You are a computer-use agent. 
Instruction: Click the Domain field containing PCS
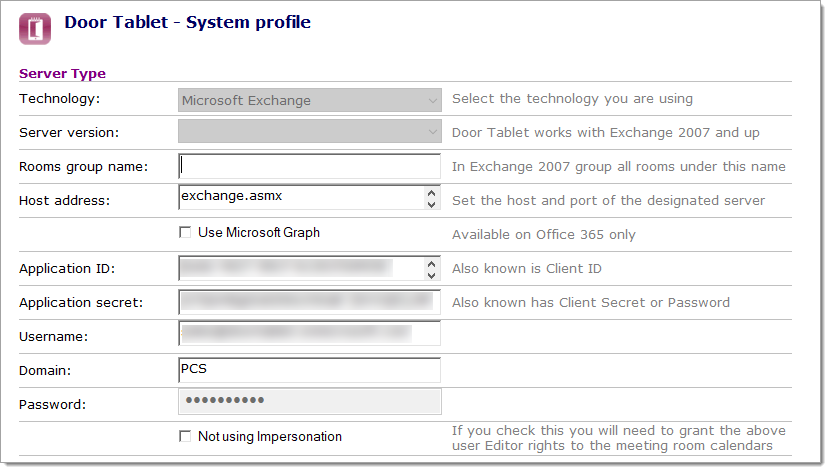click(310, 370)
